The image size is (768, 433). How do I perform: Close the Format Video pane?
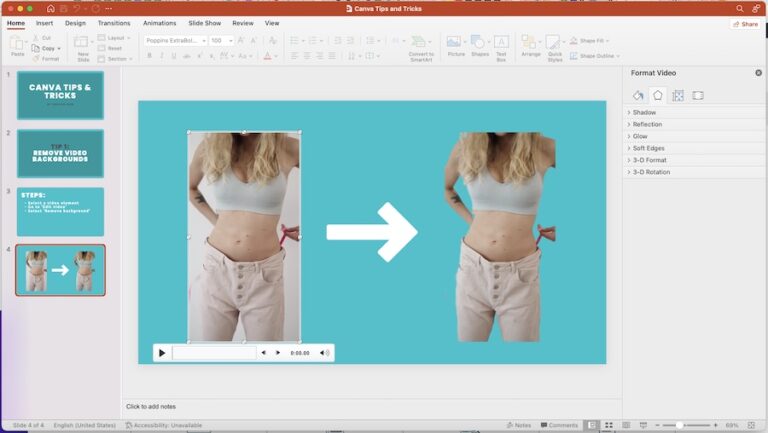758,73
